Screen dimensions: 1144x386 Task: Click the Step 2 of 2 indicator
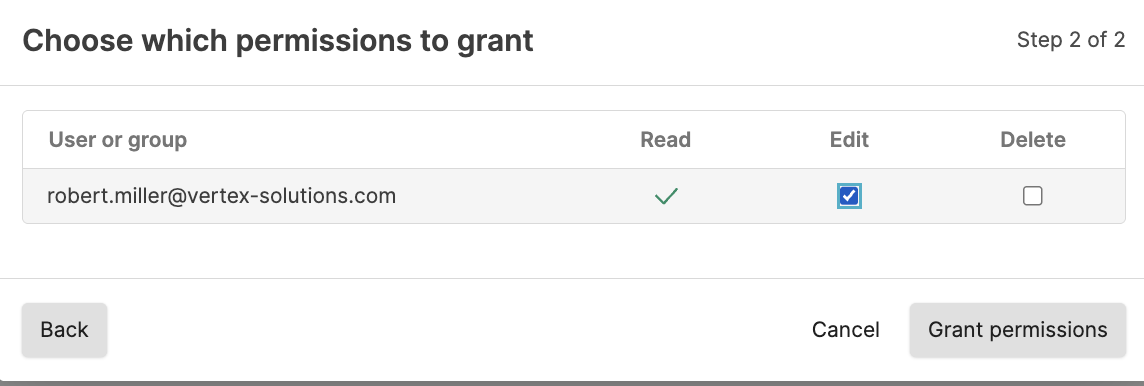(x=1071, y=40)
